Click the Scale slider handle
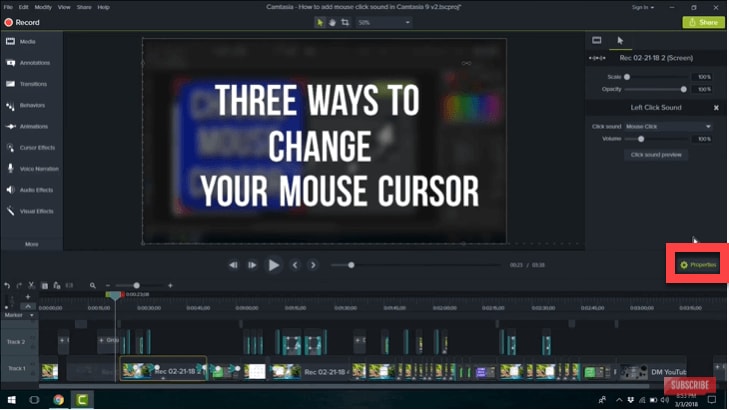This screenshot has width=729, height=410. 627,77
